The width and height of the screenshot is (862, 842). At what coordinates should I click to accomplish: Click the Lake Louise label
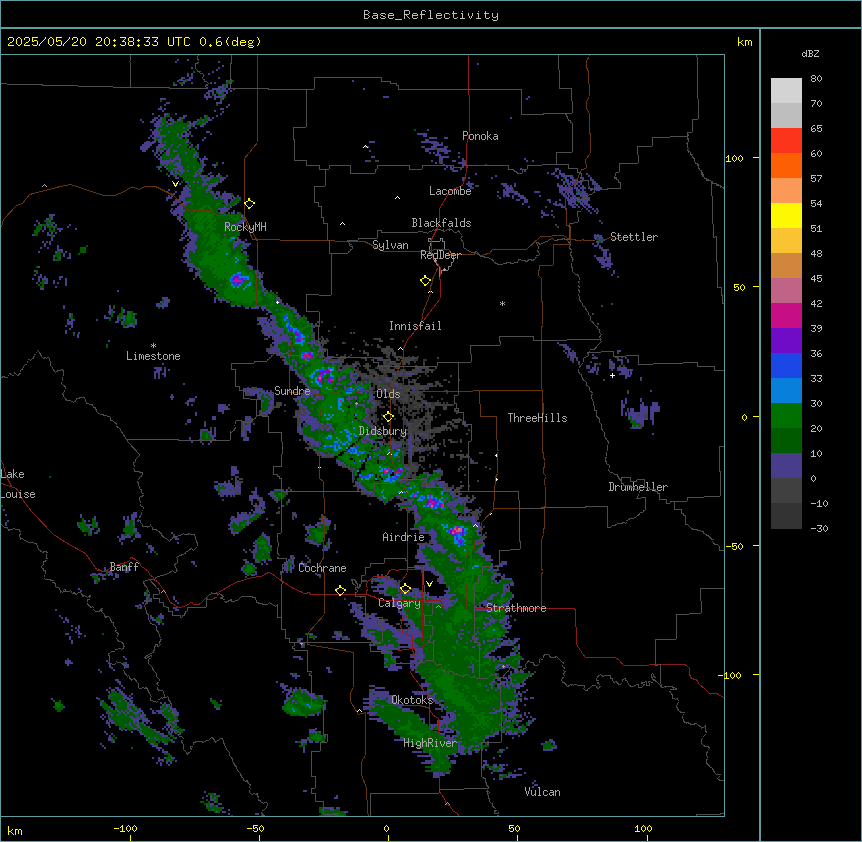coord(18,484)
